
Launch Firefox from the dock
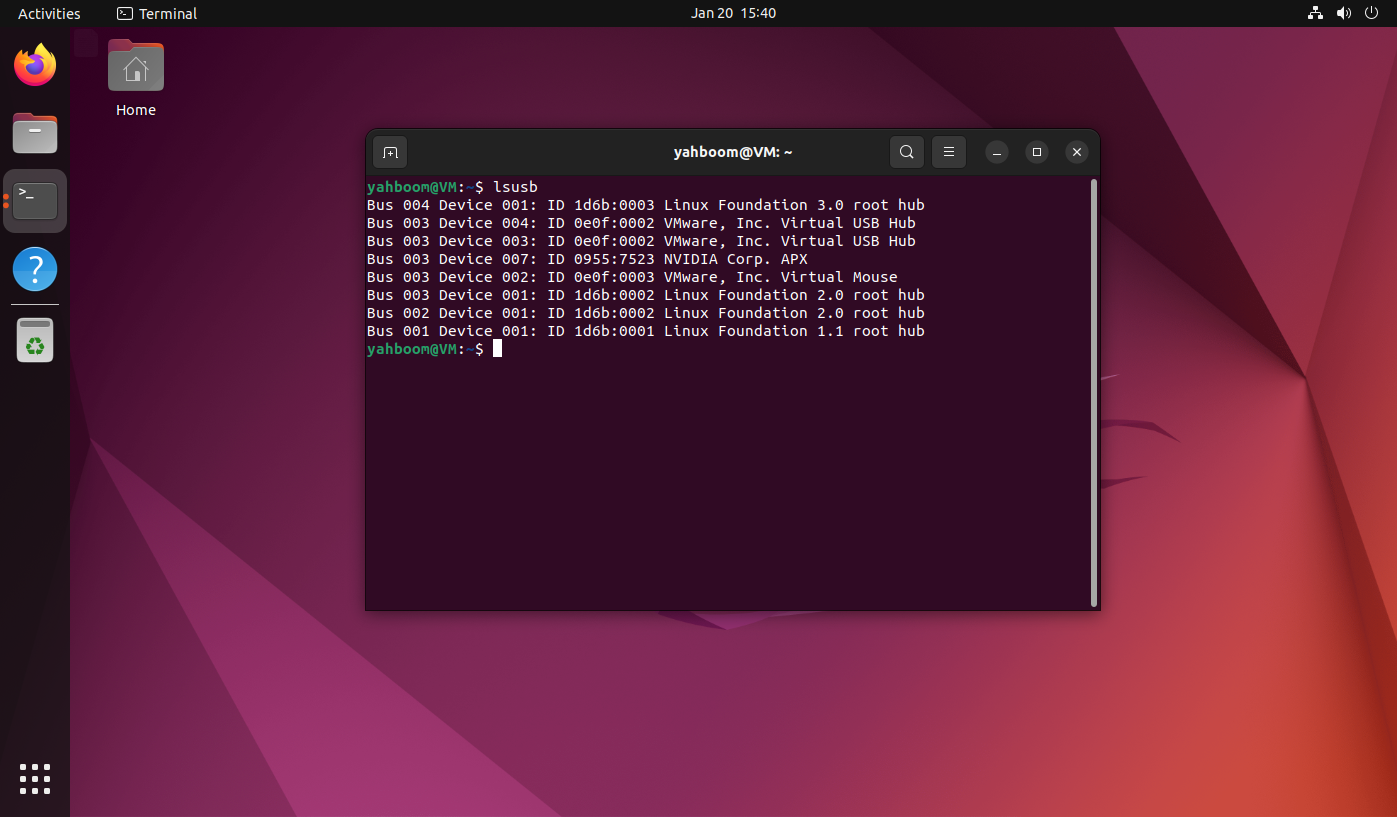click(x=34, y=64)
